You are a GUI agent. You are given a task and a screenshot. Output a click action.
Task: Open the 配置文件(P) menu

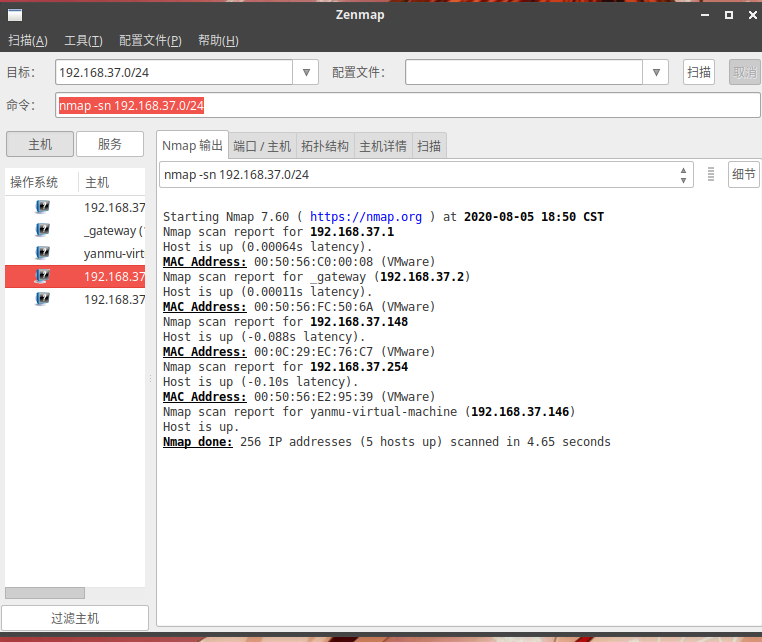point(150,40)
